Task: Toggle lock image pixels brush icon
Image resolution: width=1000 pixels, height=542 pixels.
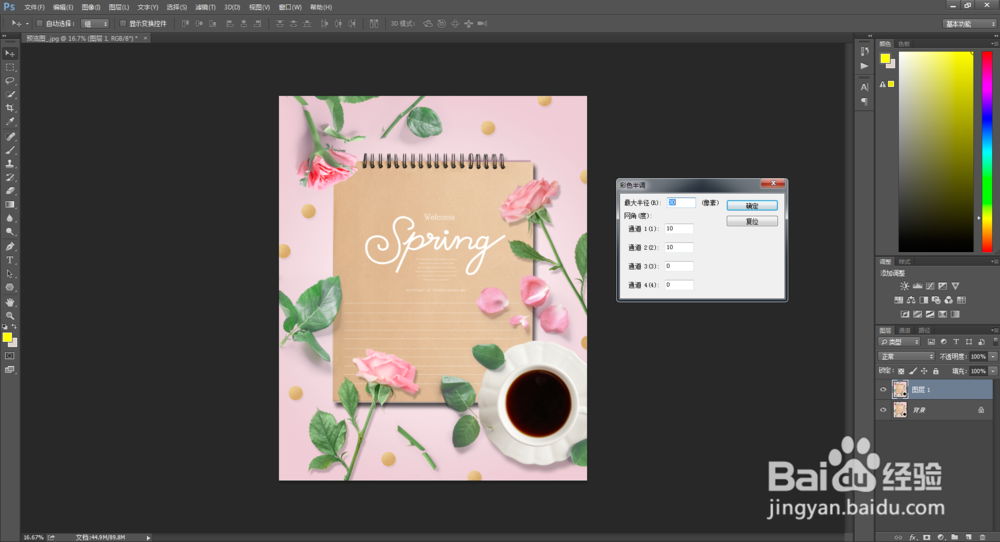Action: [x=913, y=371]
